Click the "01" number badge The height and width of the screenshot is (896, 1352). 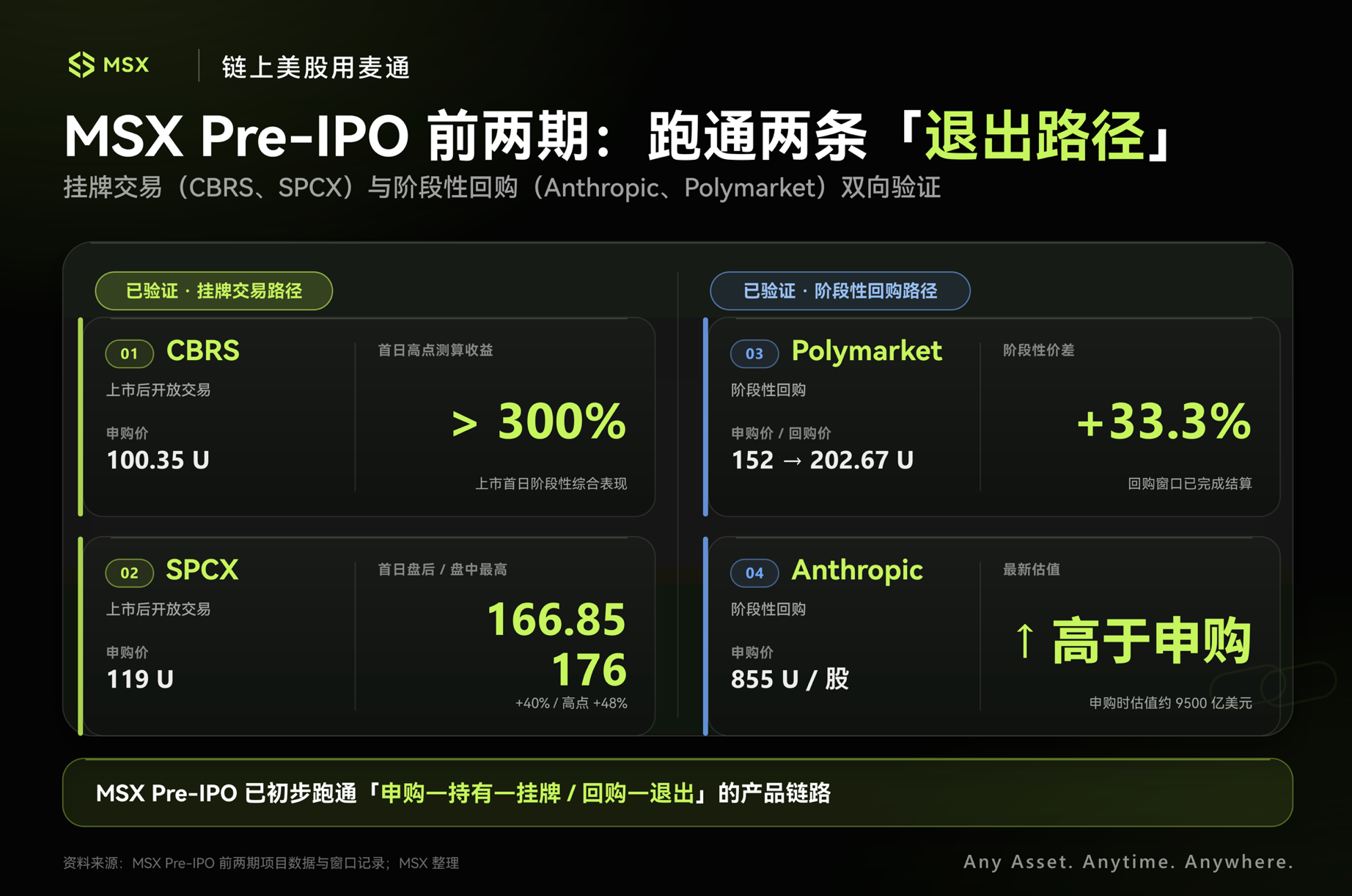pos(130,353)
